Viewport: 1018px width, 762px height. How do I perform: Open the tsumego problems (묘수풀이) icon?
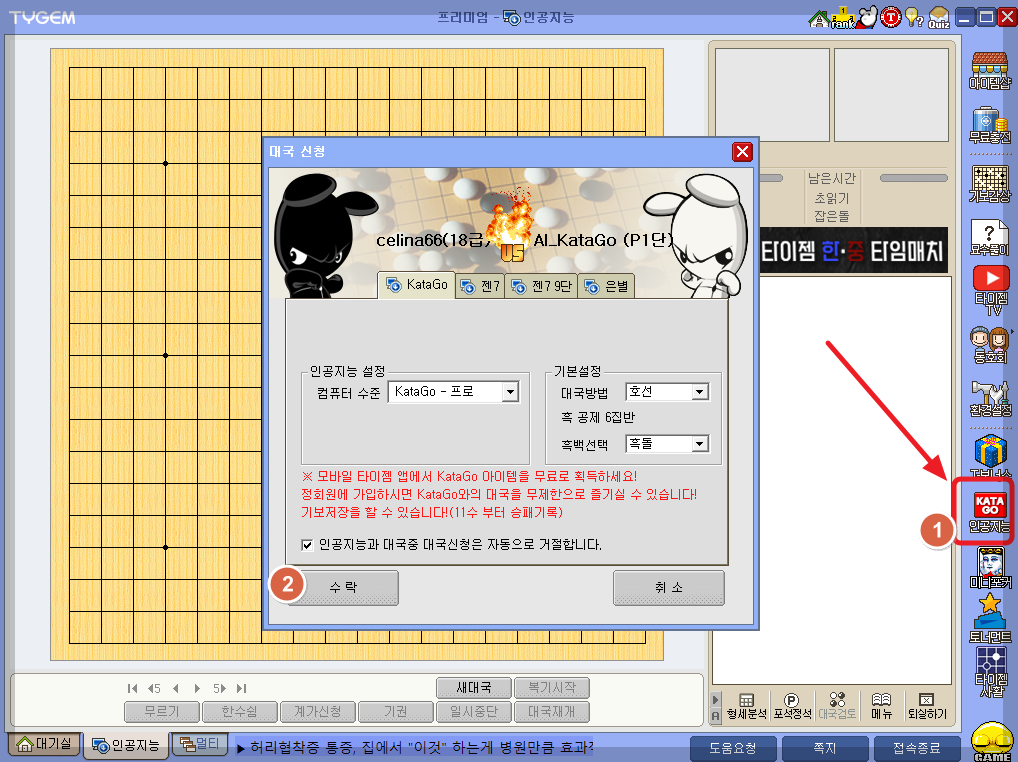point(989,238)
